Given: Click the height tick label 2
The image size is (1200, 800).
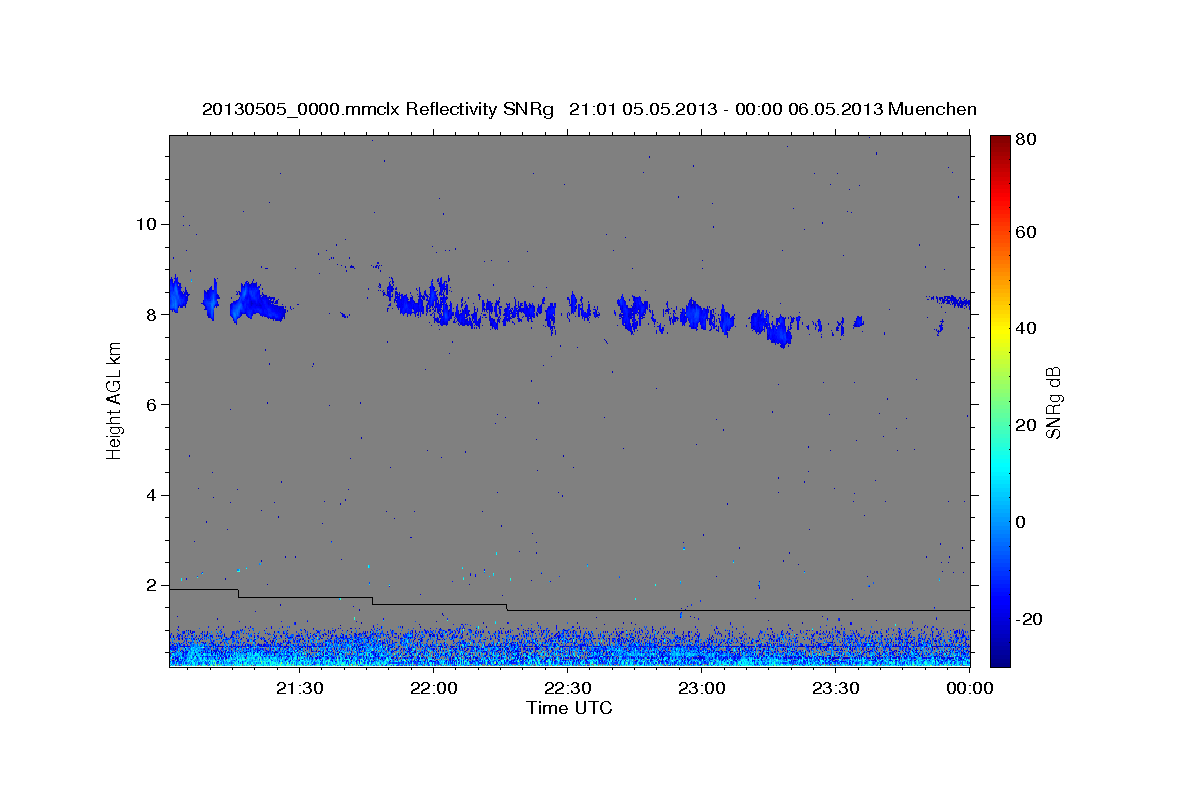Looking at the screenshot, I should click(x=152, y=585).
